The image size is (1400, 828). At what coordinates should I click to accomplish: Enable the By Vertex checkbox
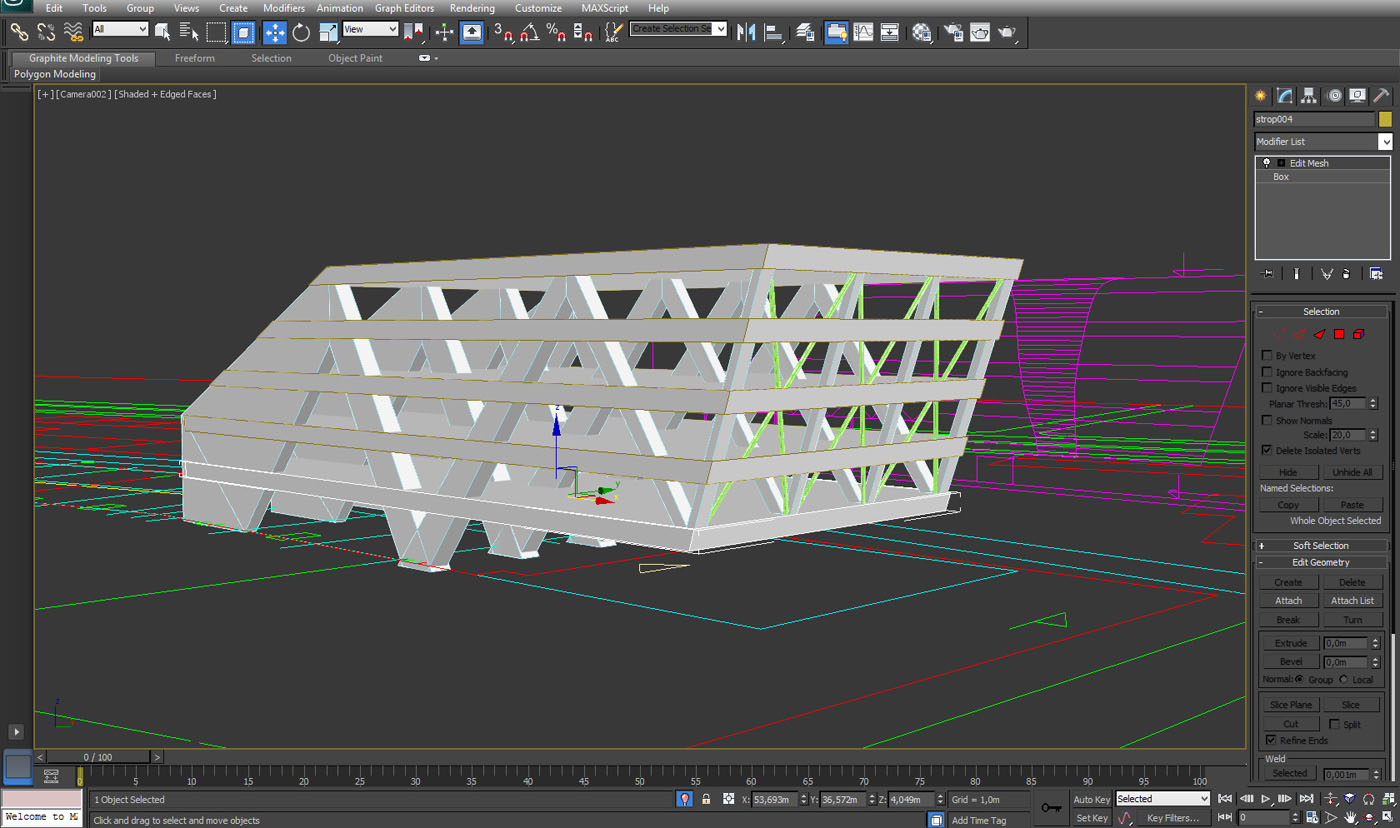[x=1267, y=356]
